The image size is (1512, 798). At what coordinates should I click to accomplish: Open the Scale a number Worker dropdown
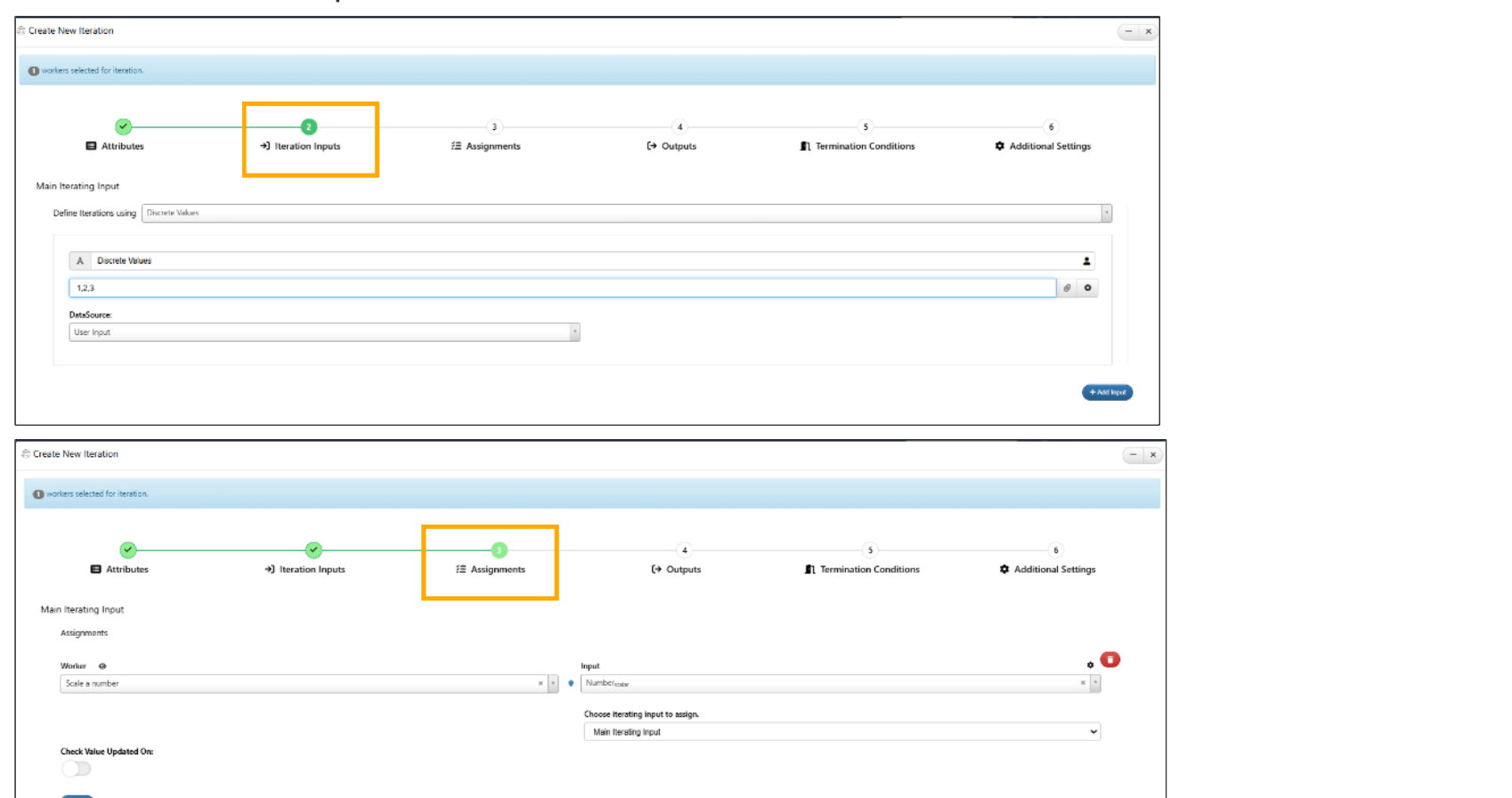coord(553,684)
